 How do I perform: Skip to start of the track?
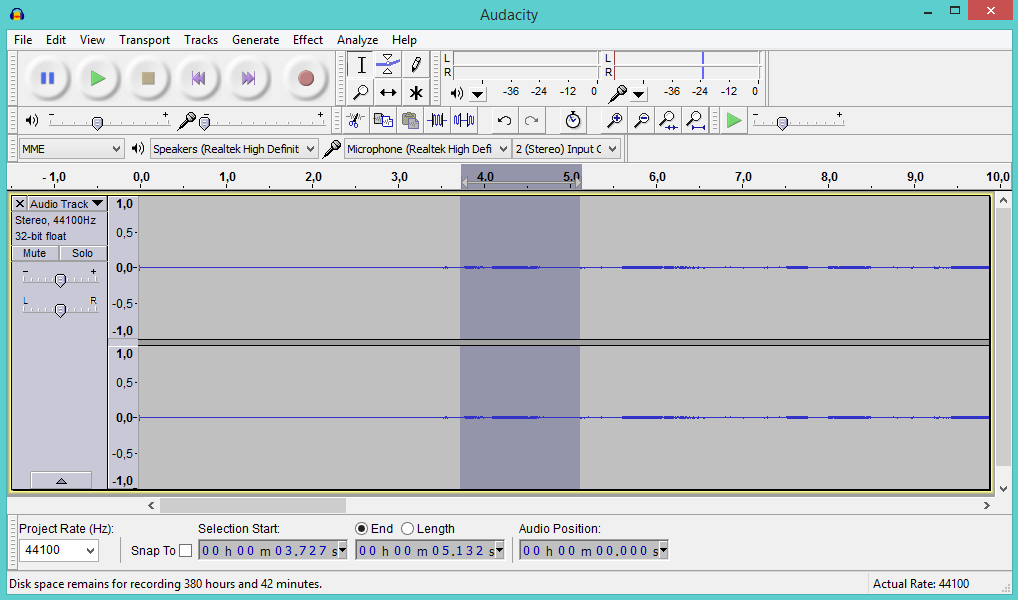coord(198,79)
